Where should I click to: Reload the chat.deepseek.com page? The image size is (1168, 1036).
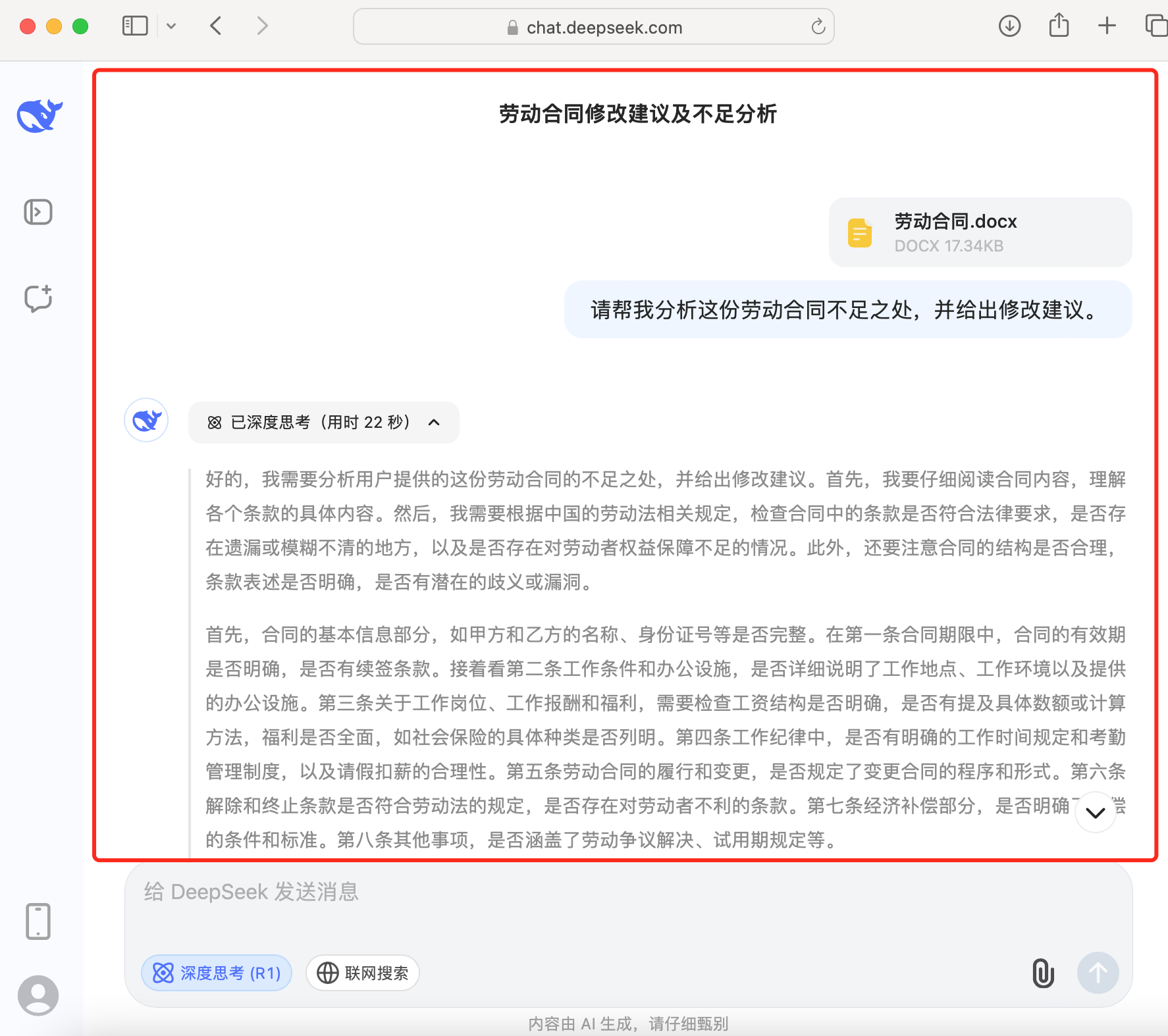[818, 26]
